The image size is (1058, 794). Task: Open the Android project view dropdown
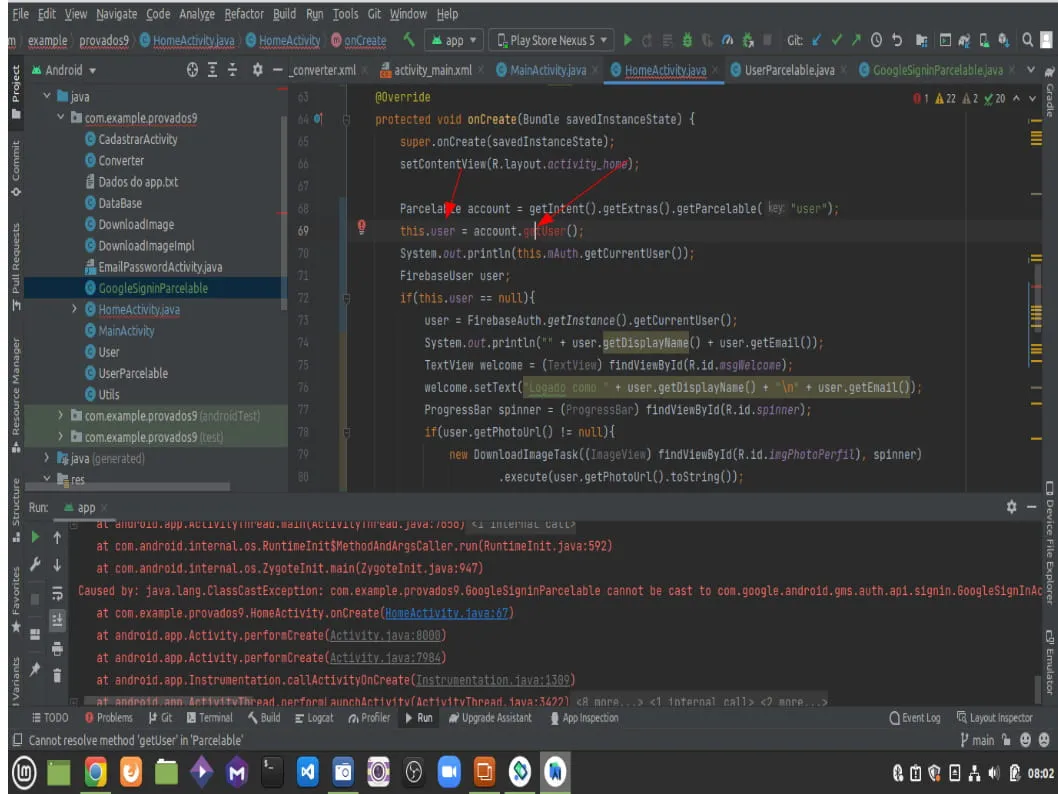click(70, 70)
